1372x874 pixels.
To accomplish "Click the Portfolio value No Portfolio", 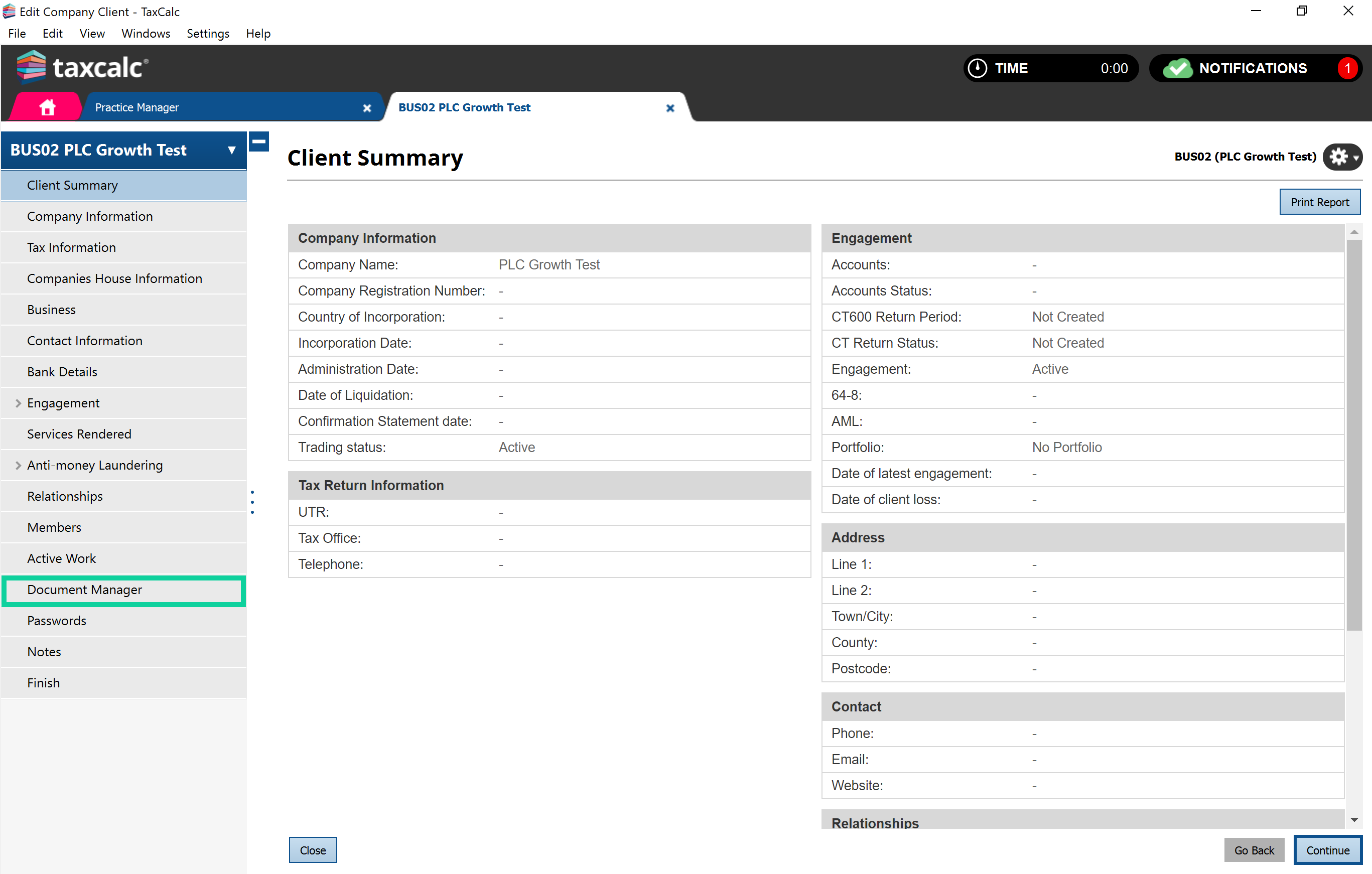I will 1066,448.
